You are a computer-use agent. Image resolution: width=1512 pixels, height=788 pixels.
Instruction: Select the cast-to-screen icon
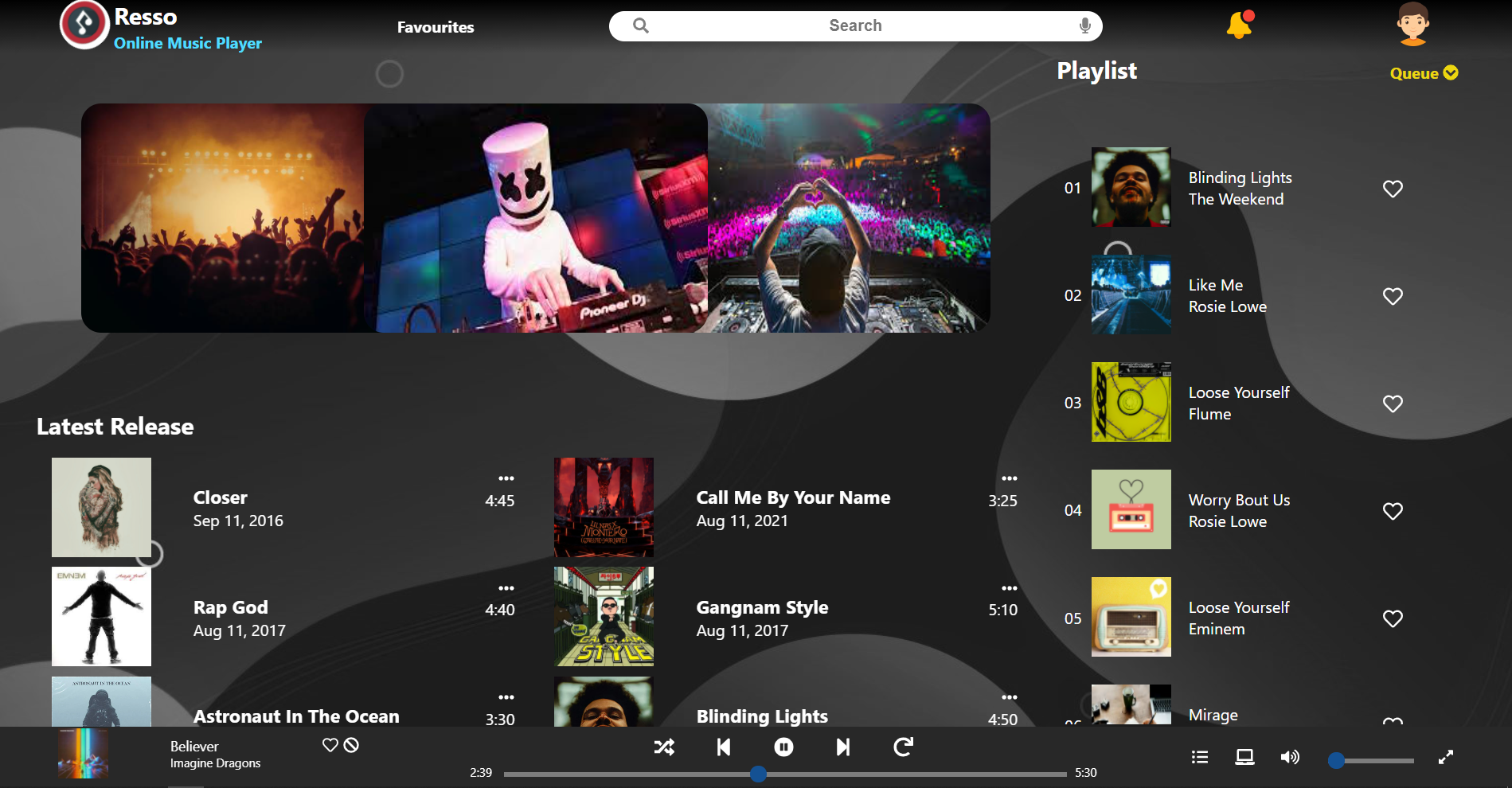[1244, 757]
